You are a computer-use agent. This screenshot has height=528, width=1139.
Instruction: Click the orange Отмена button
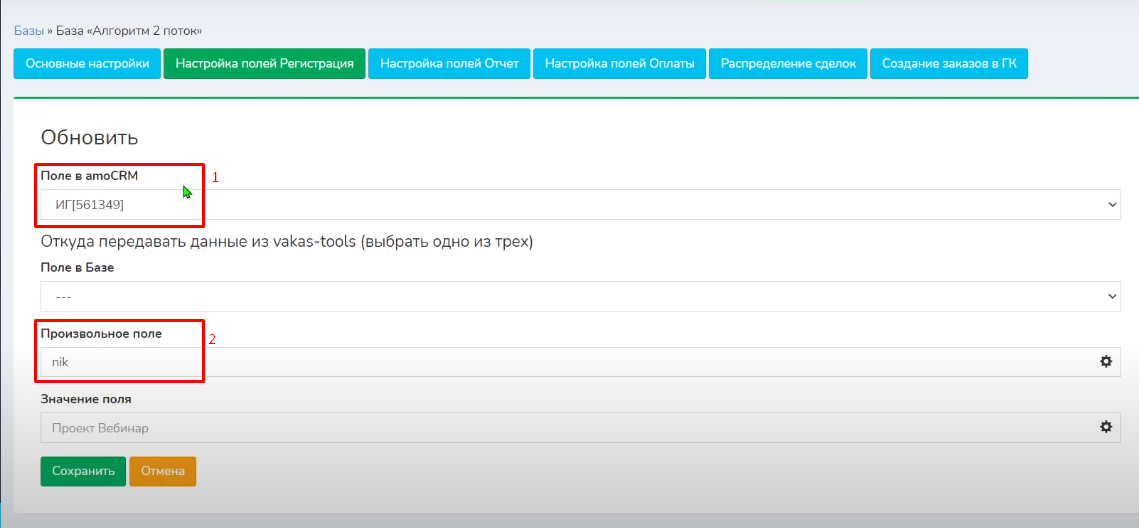163,471
